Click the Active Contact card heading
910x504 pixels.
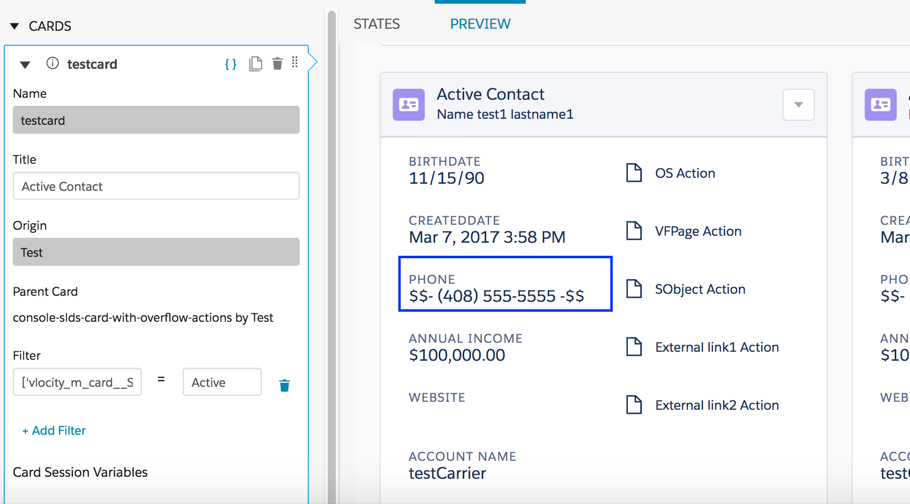[x=490, y=94]
